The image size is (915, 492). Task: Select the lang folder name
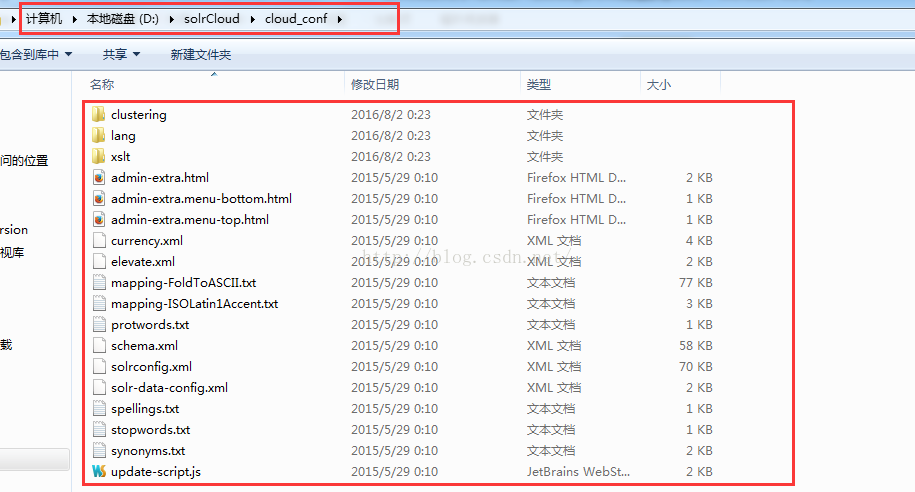coord(123,135)
